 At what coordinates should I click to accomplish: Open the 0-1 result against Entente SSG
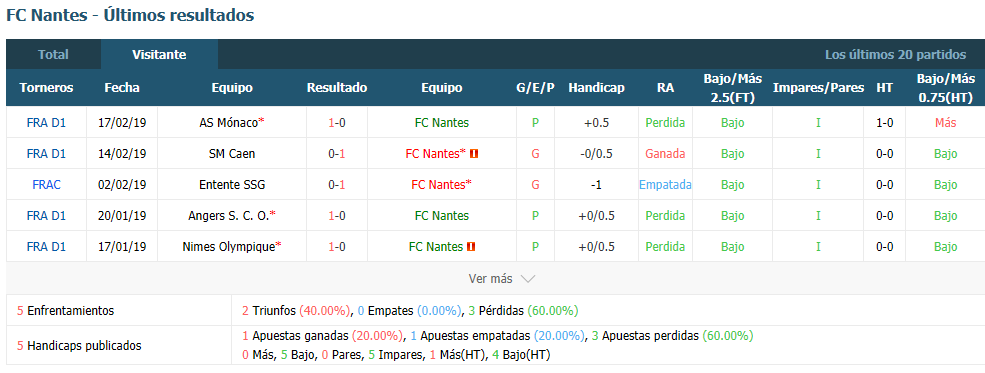[337, 185]
